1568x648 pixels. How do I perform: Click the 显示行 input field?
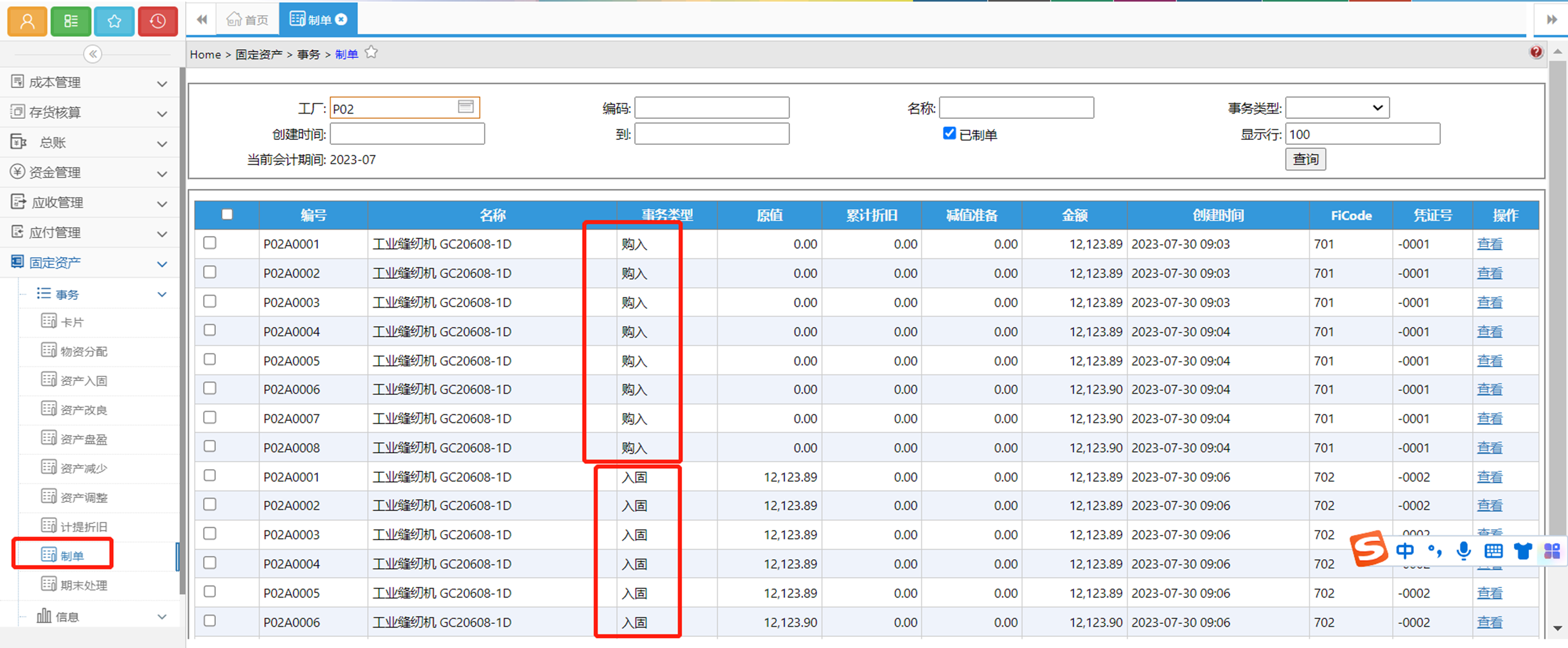point(1362,134)
